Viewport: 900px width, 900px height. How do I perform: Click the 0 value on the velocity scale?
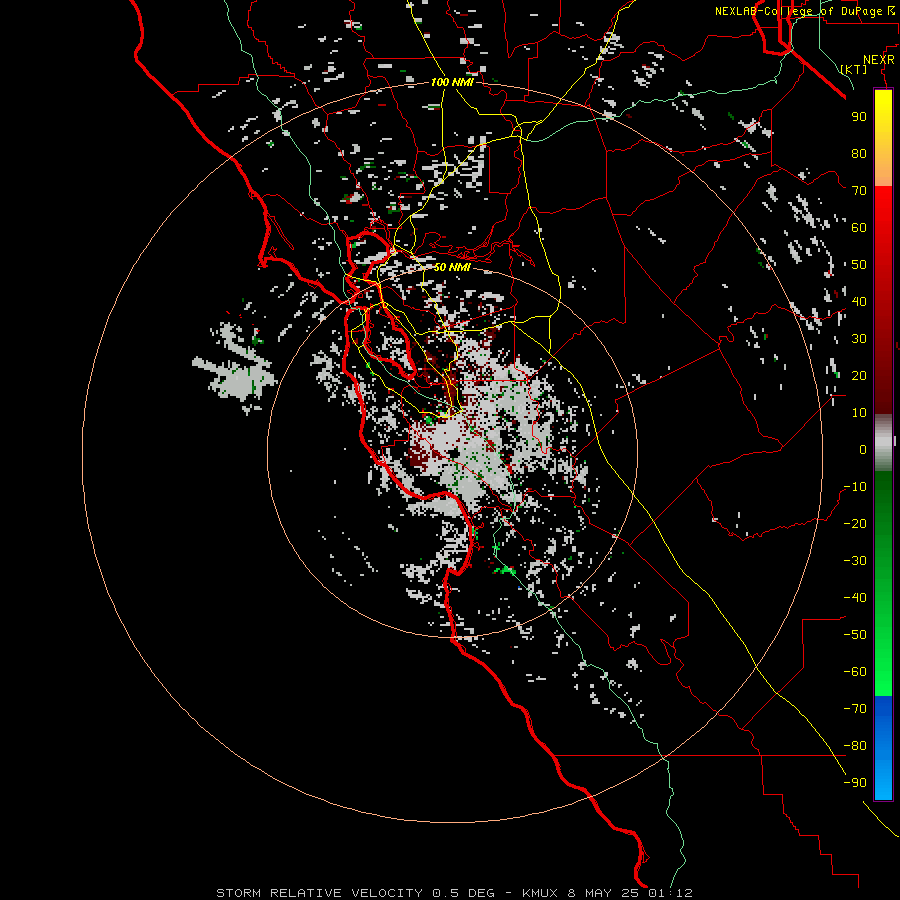click(863, 449)
